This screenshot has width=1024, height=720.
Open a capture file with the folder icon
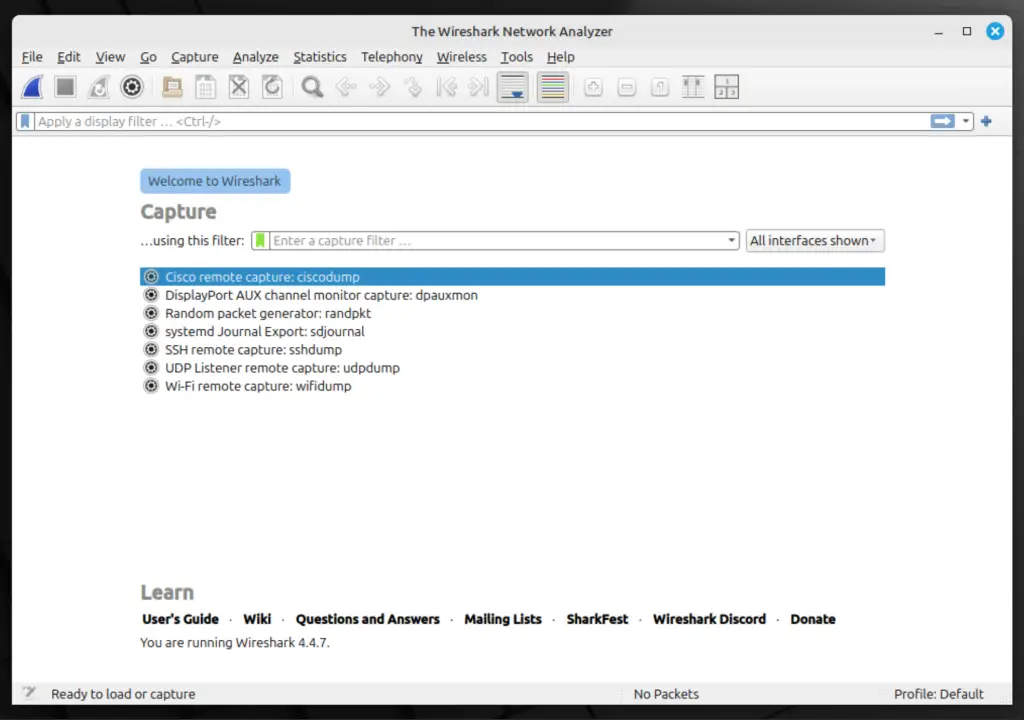click(x=171, y=87)
